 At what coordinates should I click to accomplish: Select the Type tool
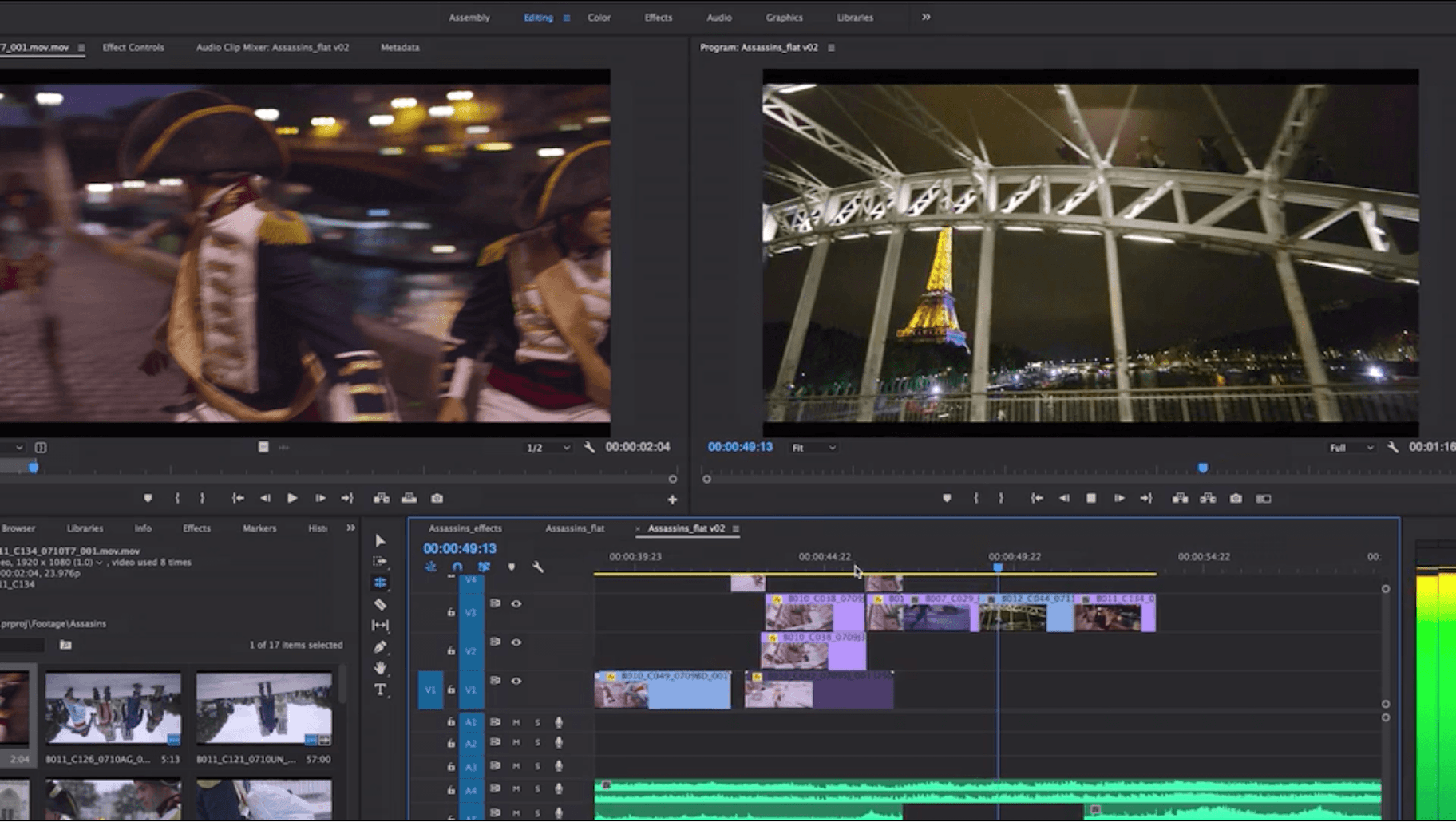pyautogui.click(x=381, y=690)
